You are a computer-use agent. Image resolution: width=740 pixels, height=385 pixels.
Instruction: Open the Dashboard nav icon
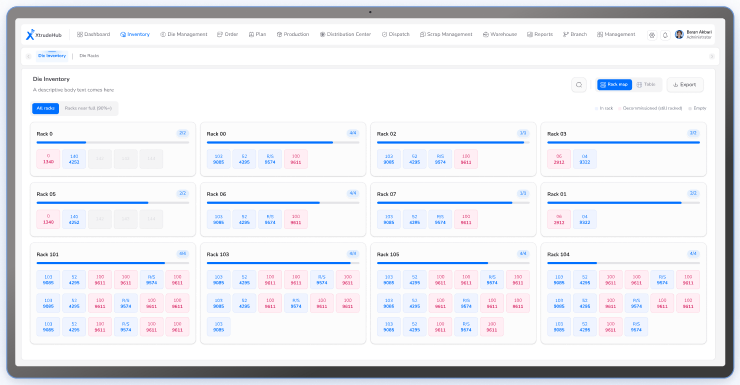[x=80, y=34]
